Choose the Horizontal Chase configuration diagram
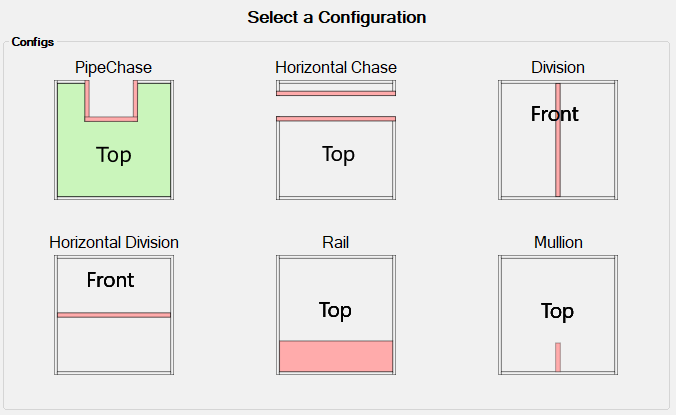This screenshot has height=415, width=676. tap(336, 140)
